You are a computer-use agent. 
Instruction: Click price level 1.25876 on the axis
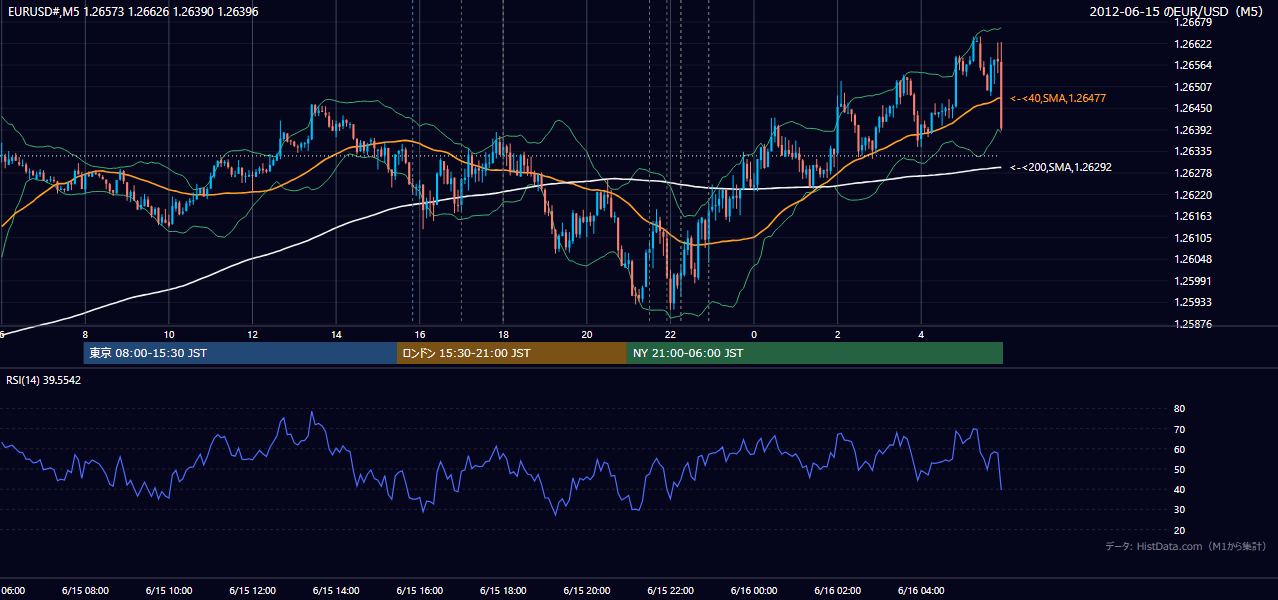point(1192,324)
